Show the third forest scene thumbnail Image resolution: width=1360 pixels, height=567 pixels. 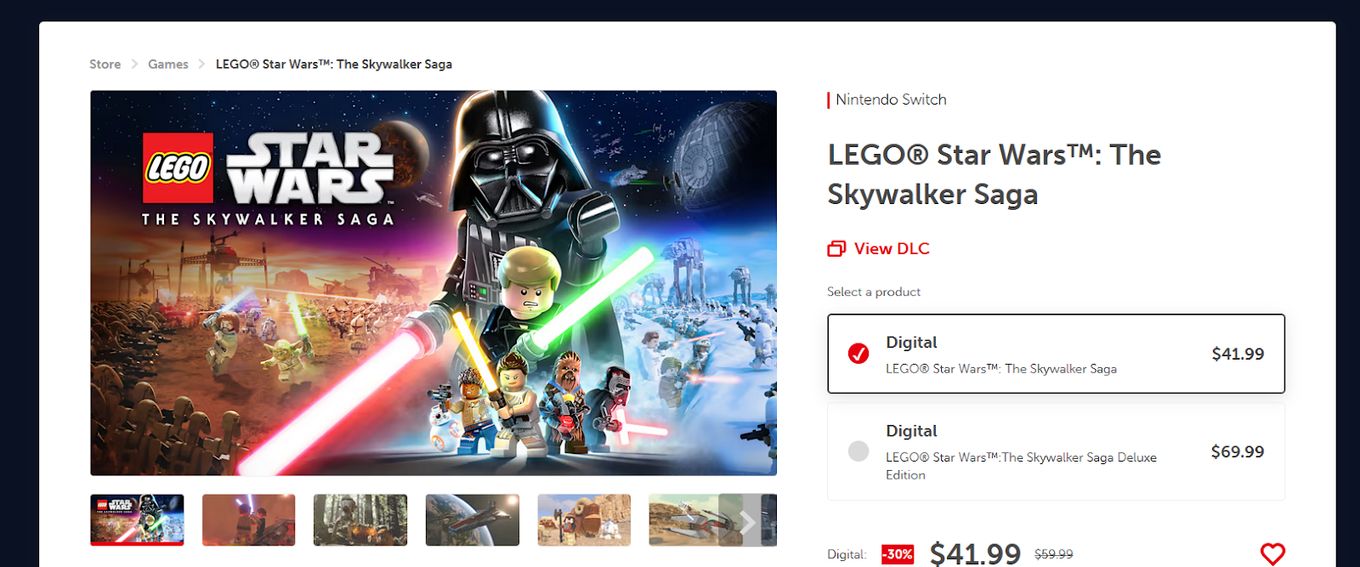point(360,520)
